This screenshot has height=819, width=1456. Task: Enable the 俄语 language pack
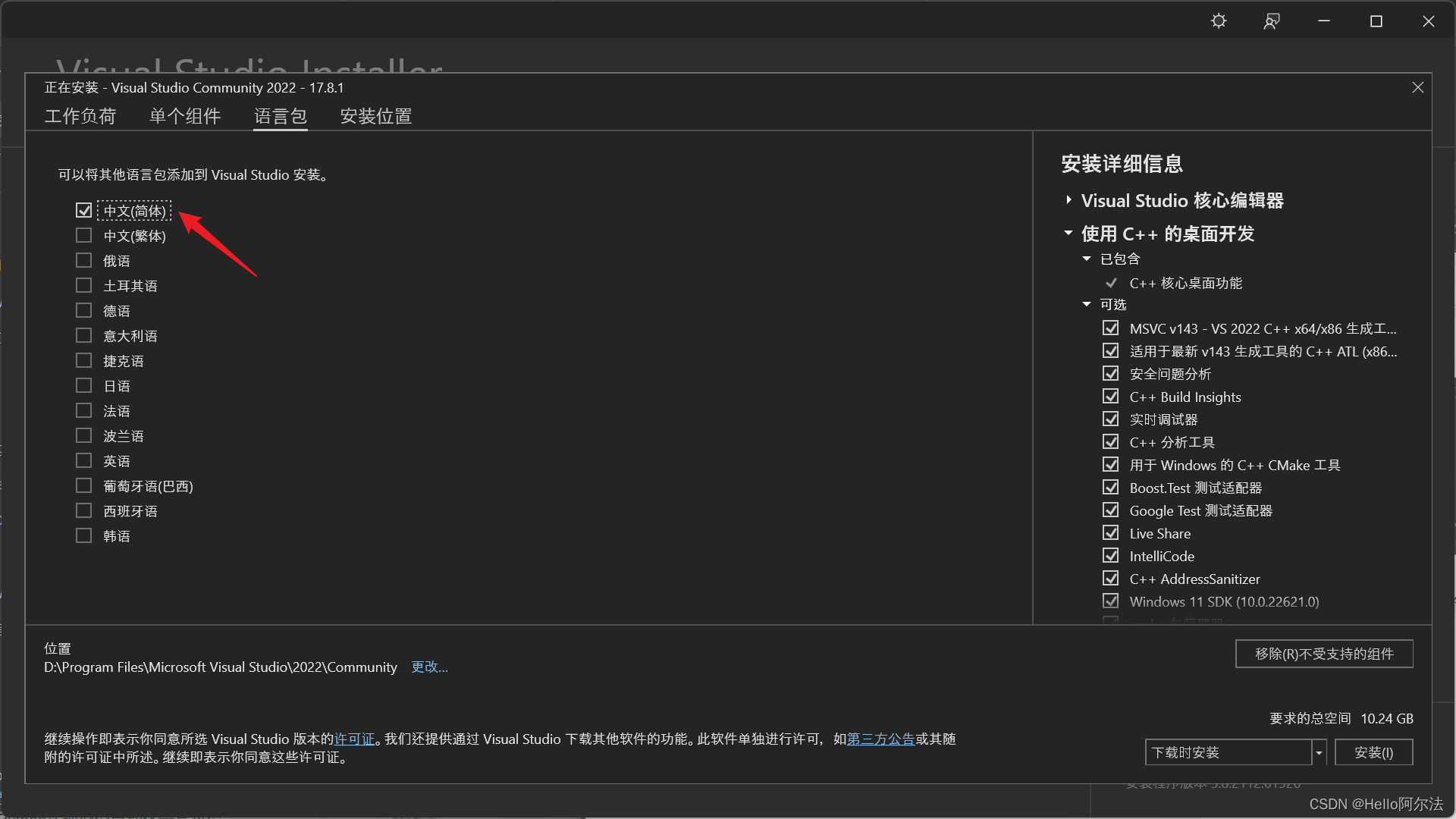pyautogui.click(x=83, y=260)
